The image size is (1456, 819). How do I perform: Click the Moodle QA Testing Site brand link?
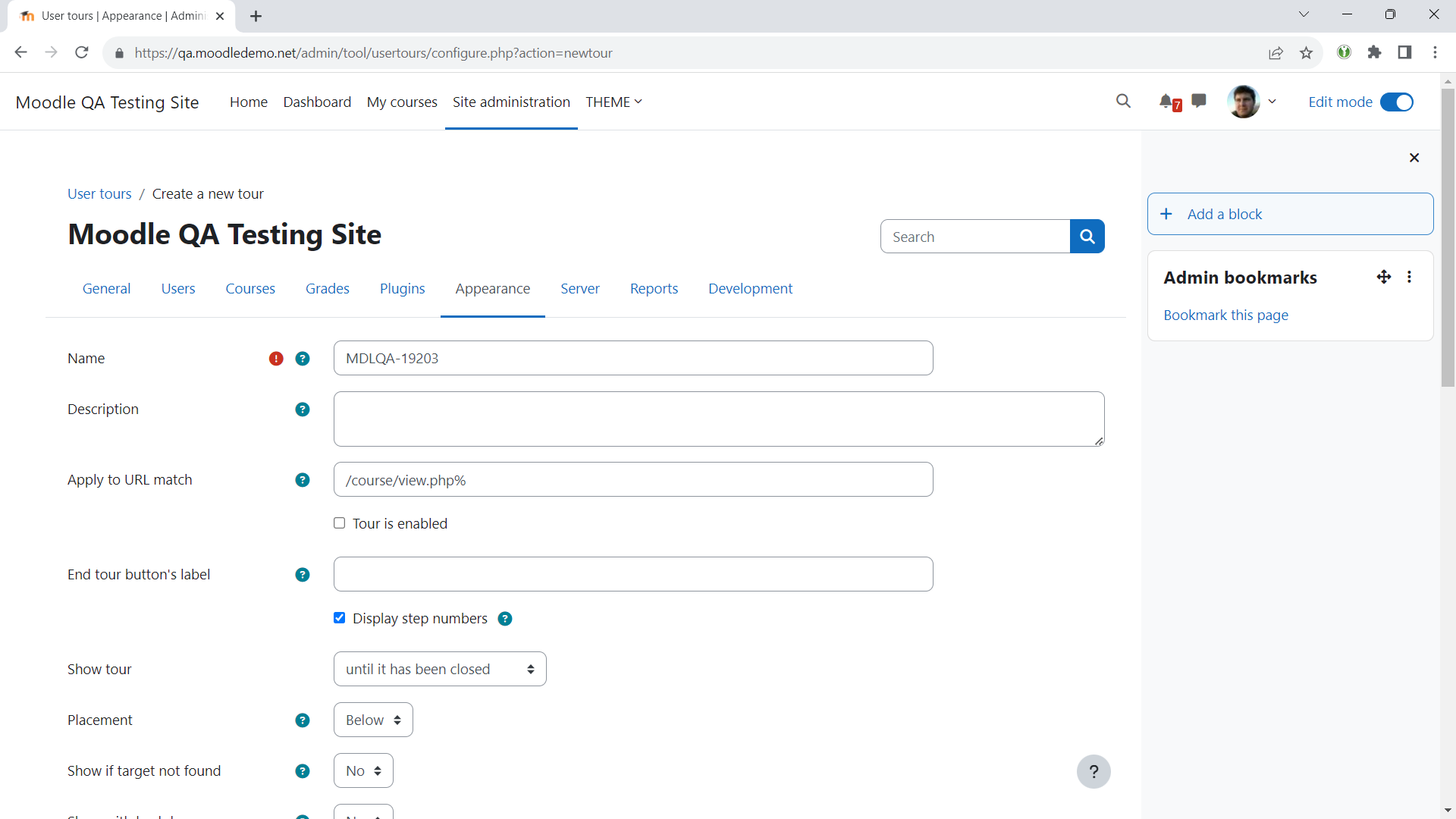point(107,102)
